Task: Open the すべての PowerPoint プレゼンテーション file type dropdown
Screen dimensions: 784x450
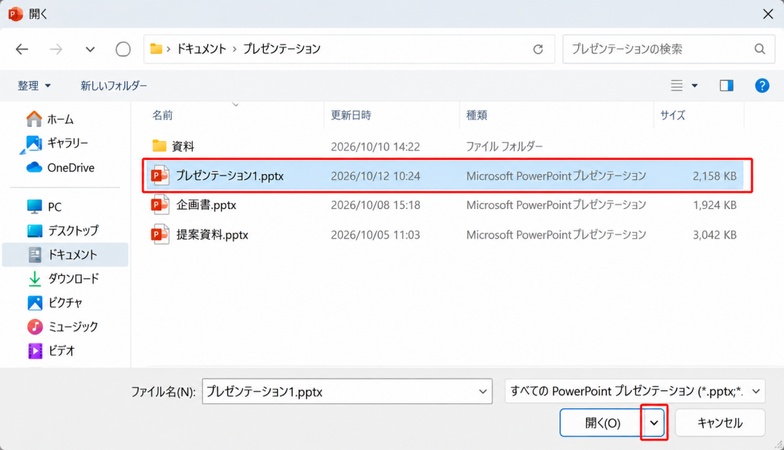Action: point(635,392)
